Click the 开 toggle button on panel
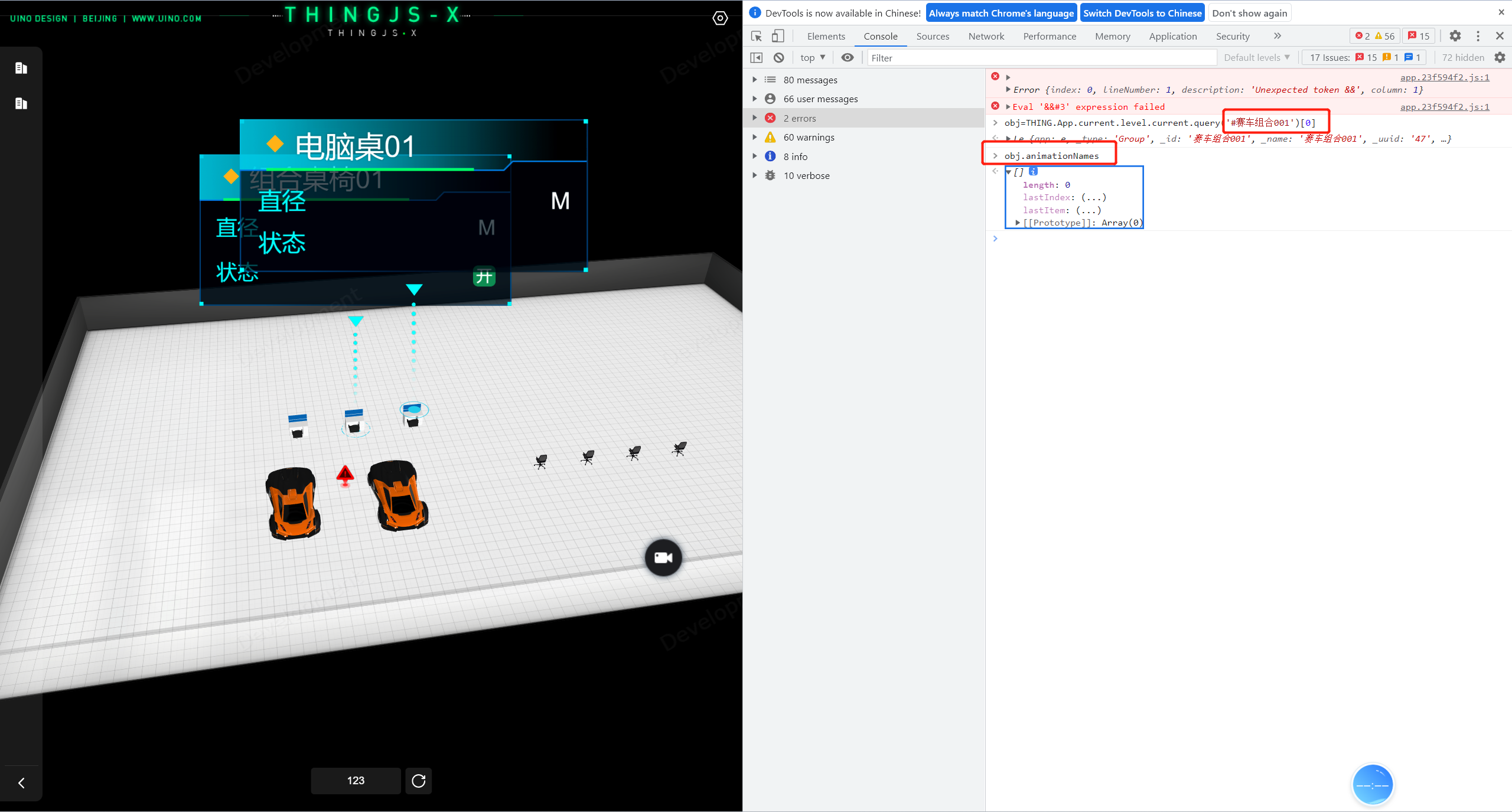 (485, 277)
